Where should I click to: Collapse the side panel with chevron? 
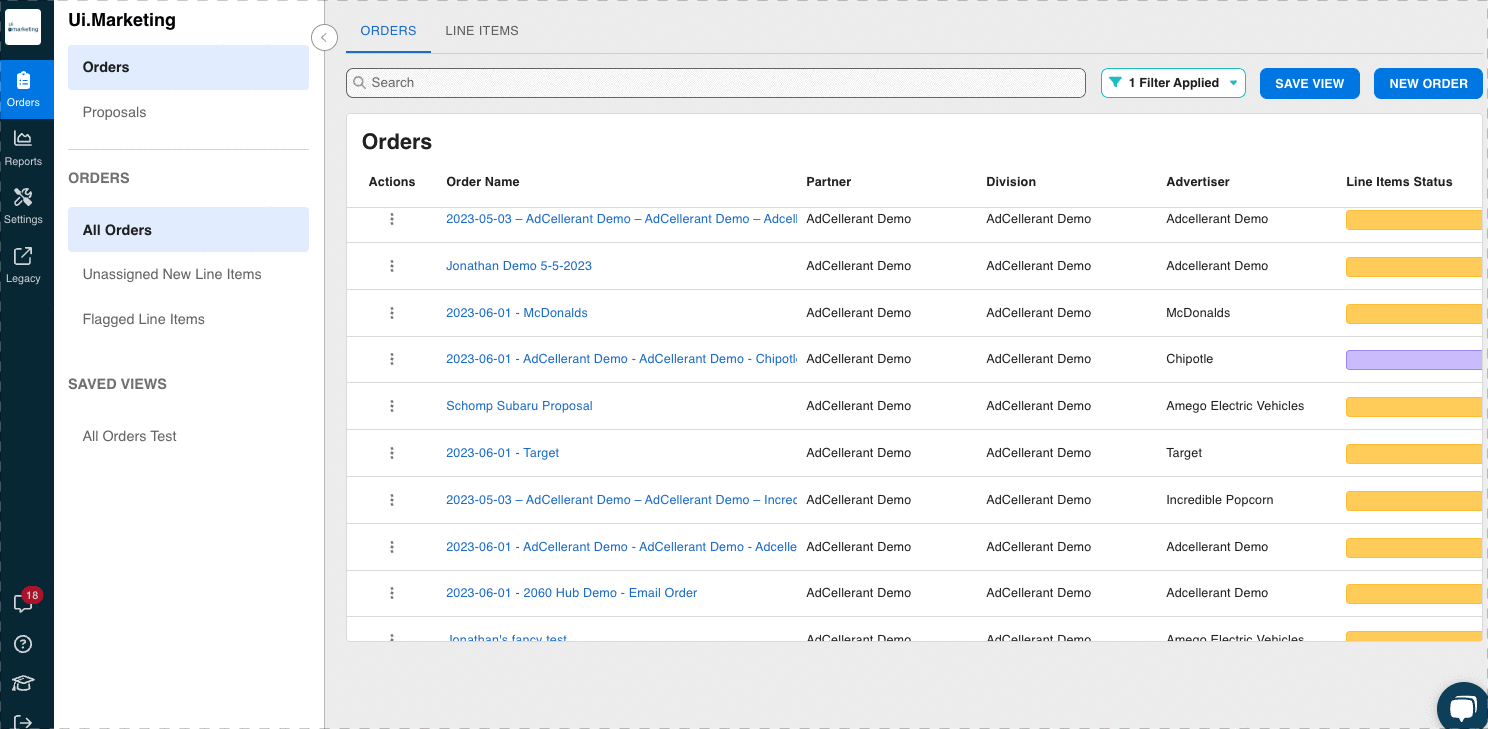point(324,37)
